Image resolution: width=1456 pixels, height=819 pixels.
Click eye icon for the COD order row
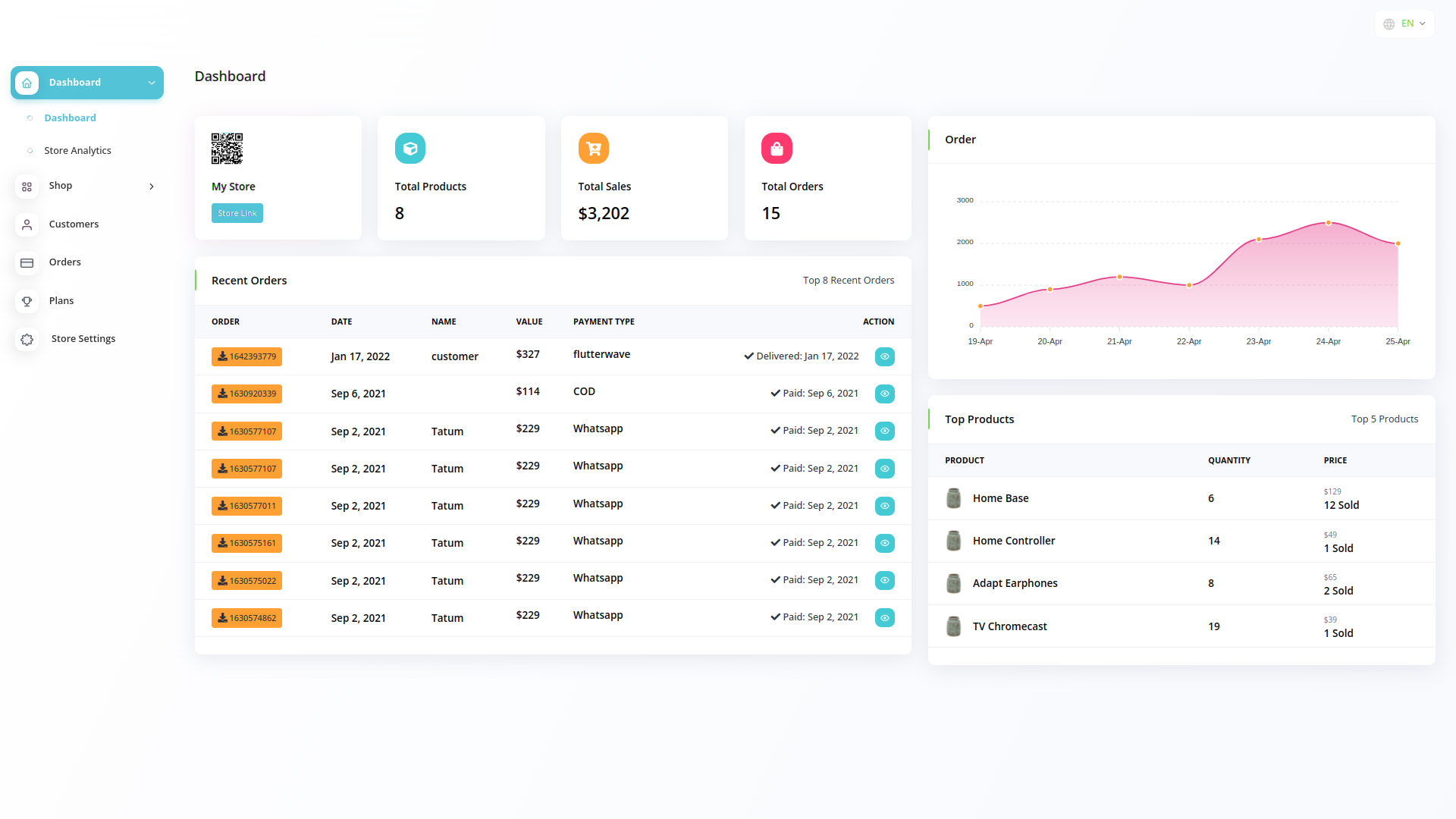click(884, 394)
